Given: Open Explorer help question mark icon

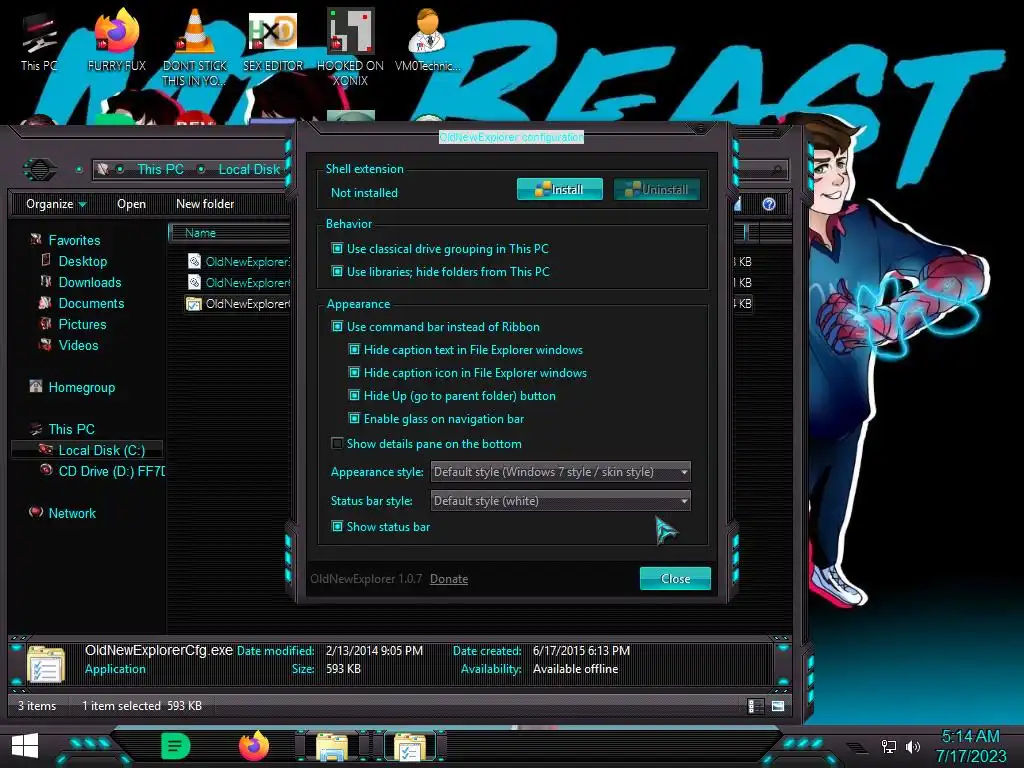Looking at the screenshot, I should click(769, 204).
